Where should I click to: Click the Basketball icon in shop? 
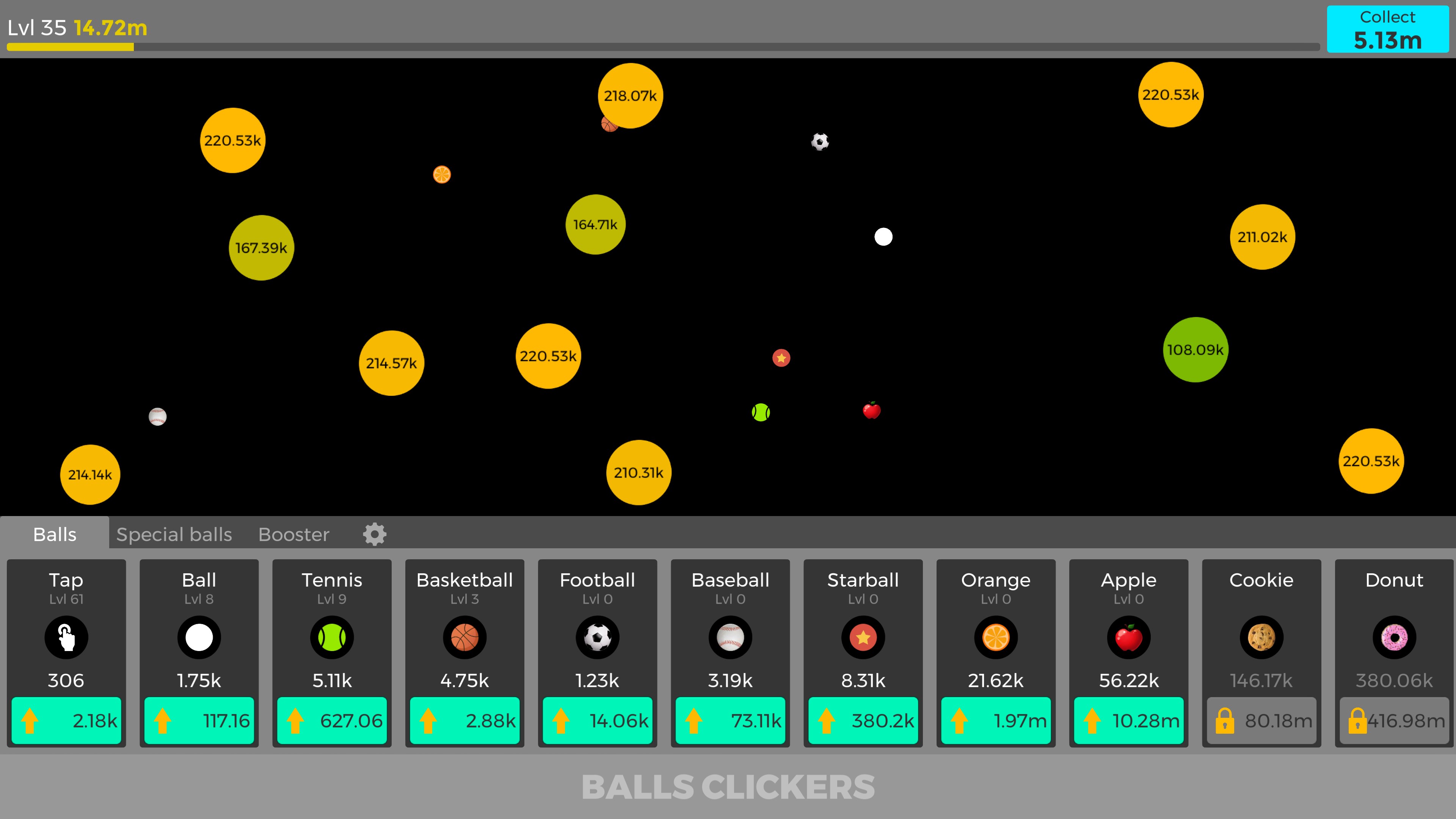click(464, 637)
